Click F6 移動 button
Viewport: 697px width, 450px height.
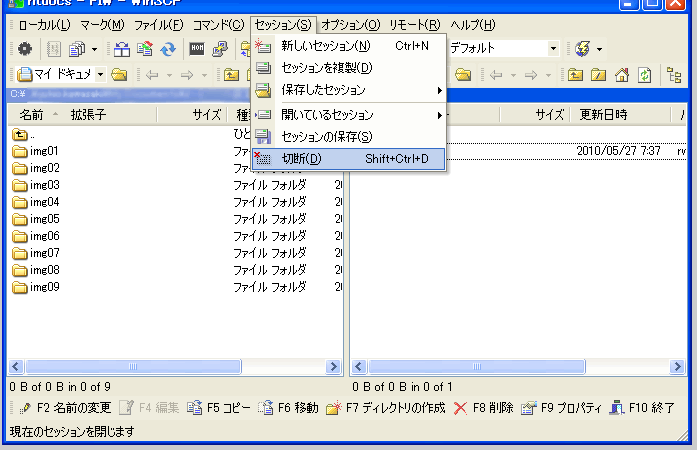(x=288, y=408)
